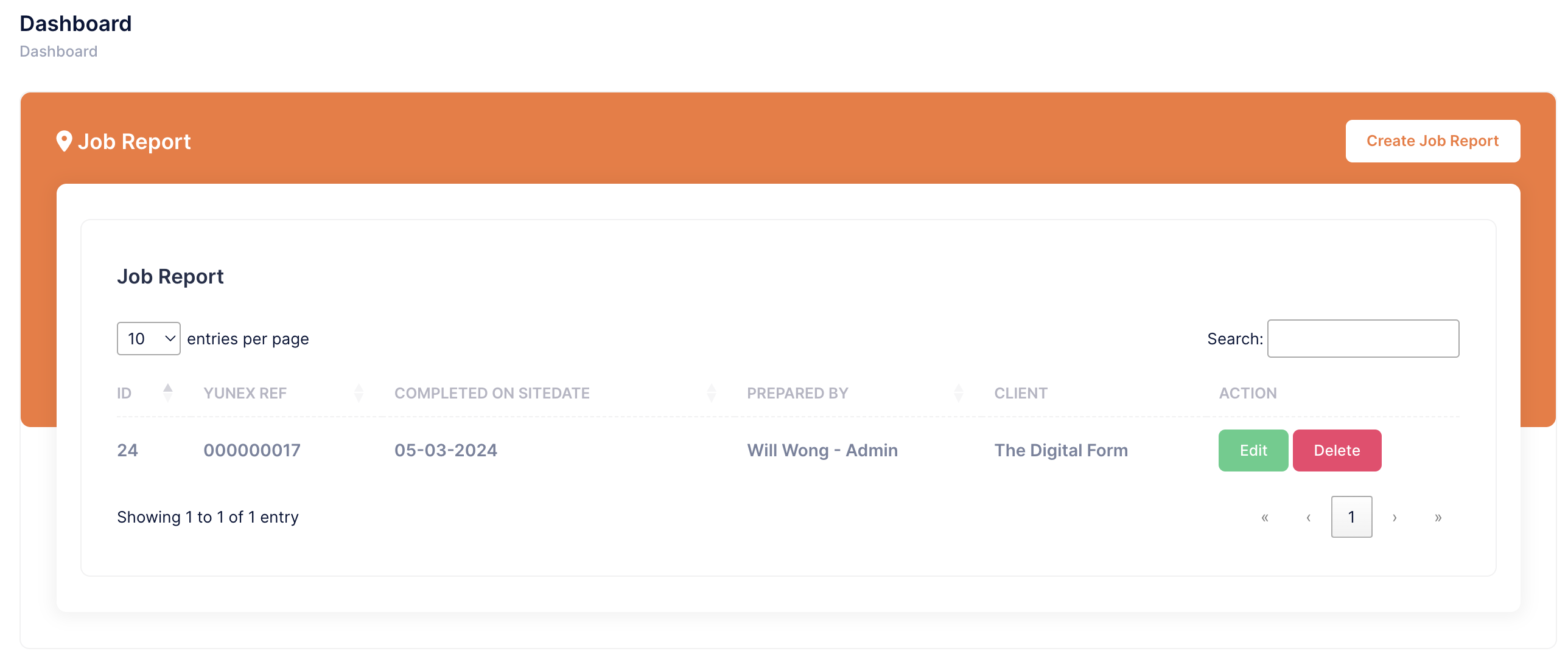Screen dimensions: 1568x668
Task: Click the Job Report location pin icon
Action: point(64,141)
